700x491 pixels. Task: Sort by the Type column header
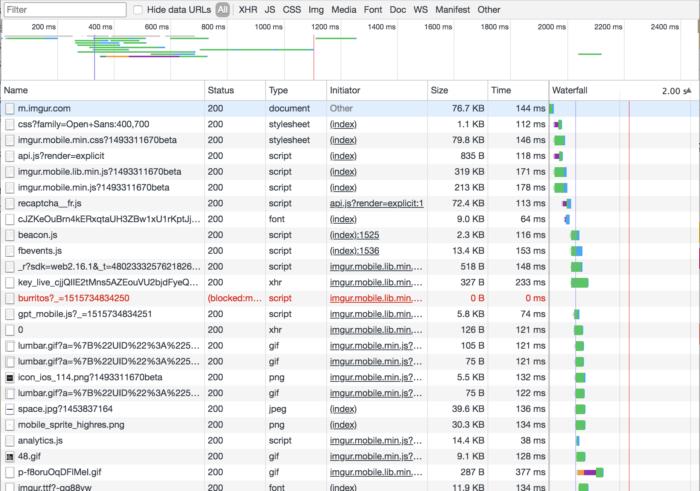coord(296,90)
